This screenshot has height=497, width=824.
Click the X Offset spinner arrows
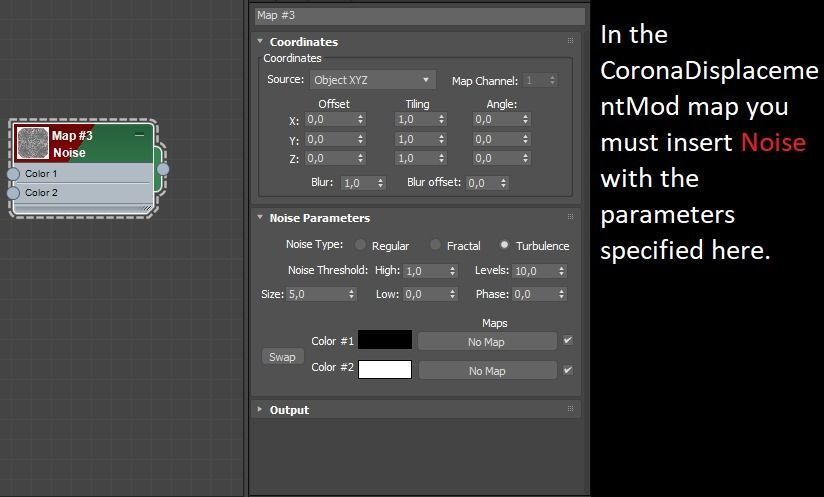[x=360, y=119]
